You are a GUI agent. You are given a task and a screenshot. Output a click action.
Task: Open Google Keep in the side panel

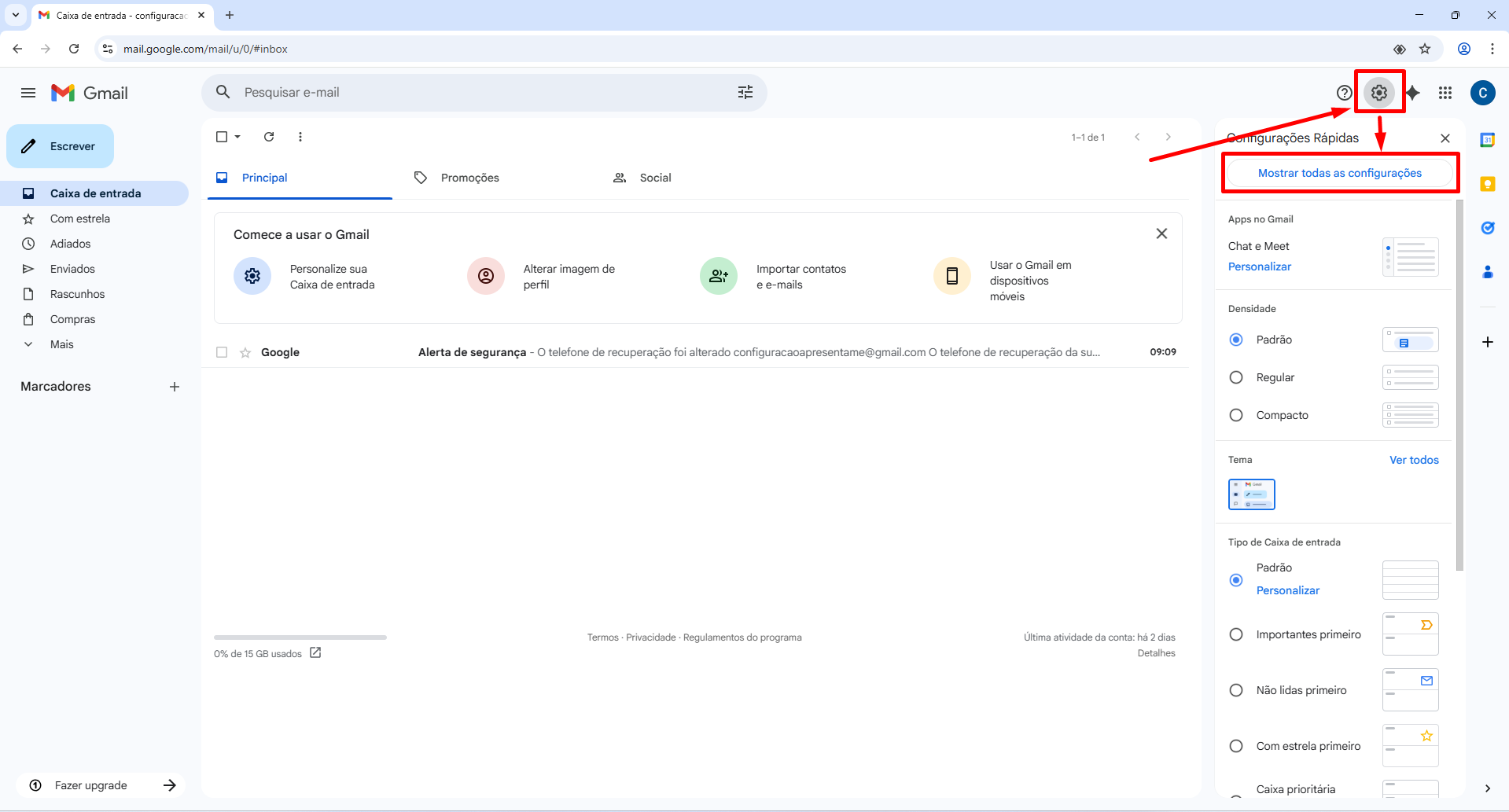pyautogui.click(x=1487, y=184)
